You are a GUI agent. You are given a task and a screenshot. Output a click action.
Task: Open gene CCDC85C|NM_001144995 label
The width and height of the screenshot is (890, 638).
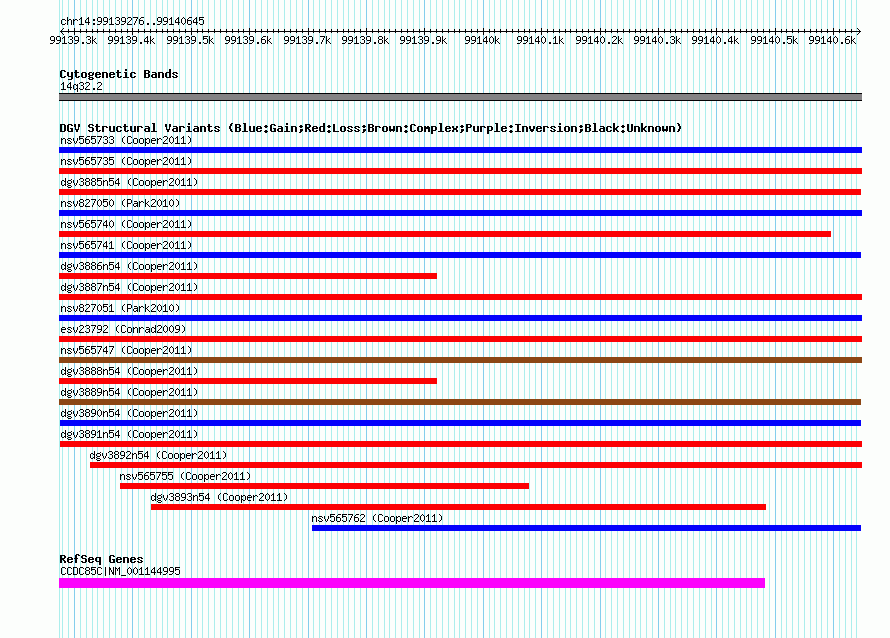pos(120,571)
